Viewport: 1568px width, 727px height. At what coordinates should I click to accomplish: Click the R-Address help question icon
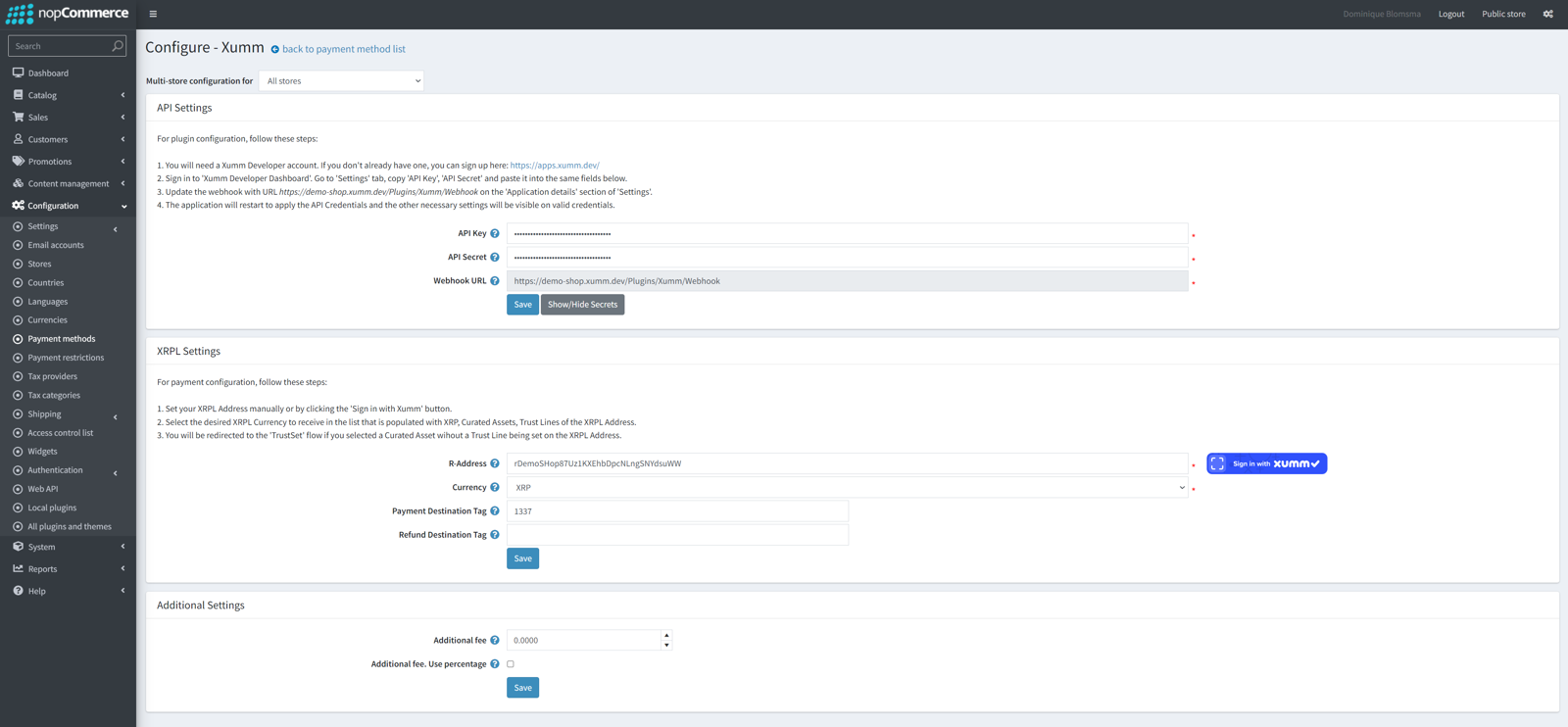[495, 463]
